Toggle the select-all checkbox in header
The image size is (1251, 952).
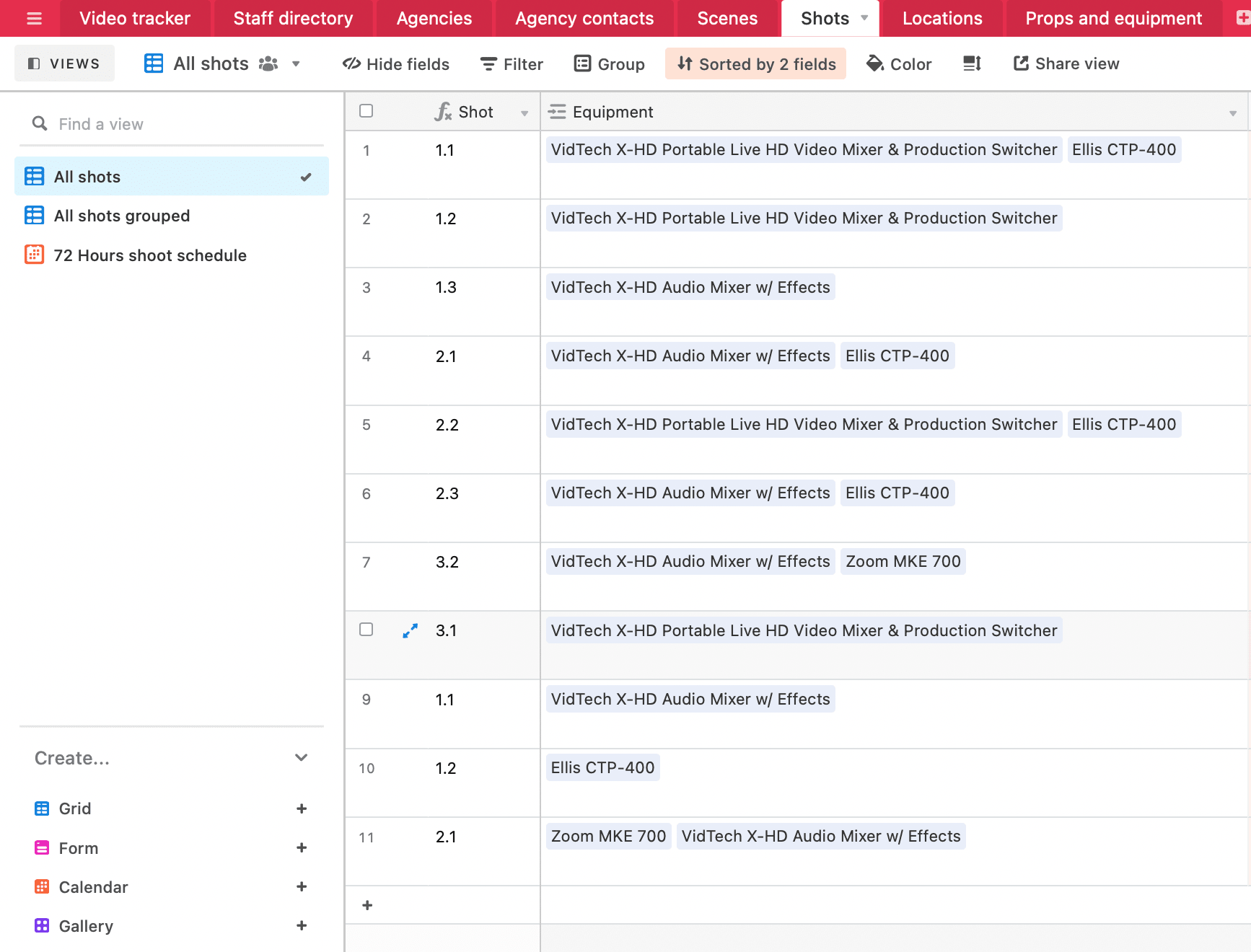[366, 111]
